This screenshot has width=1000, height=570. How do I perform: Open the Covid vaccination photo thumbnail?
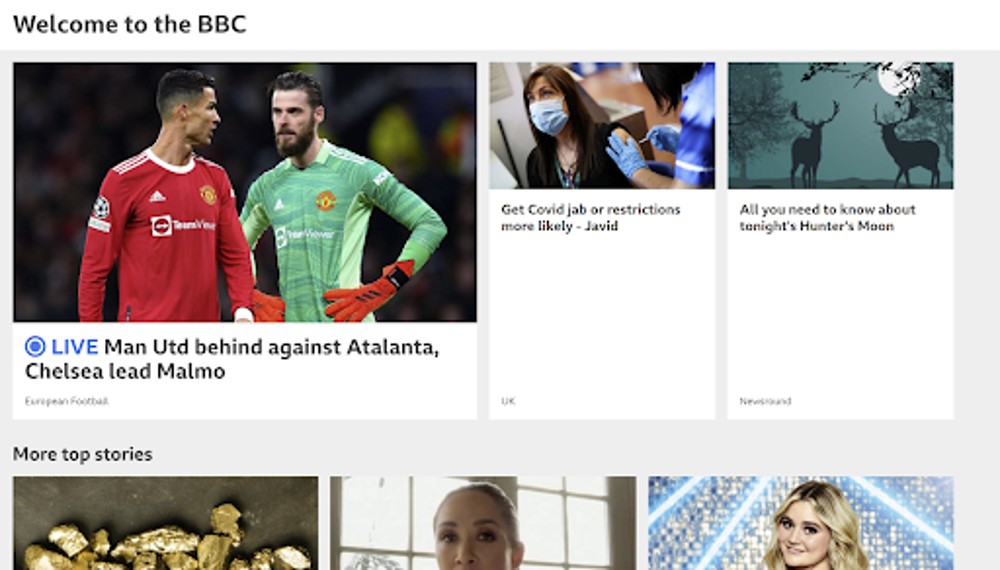pyautogui.click(x=602, y=126)
